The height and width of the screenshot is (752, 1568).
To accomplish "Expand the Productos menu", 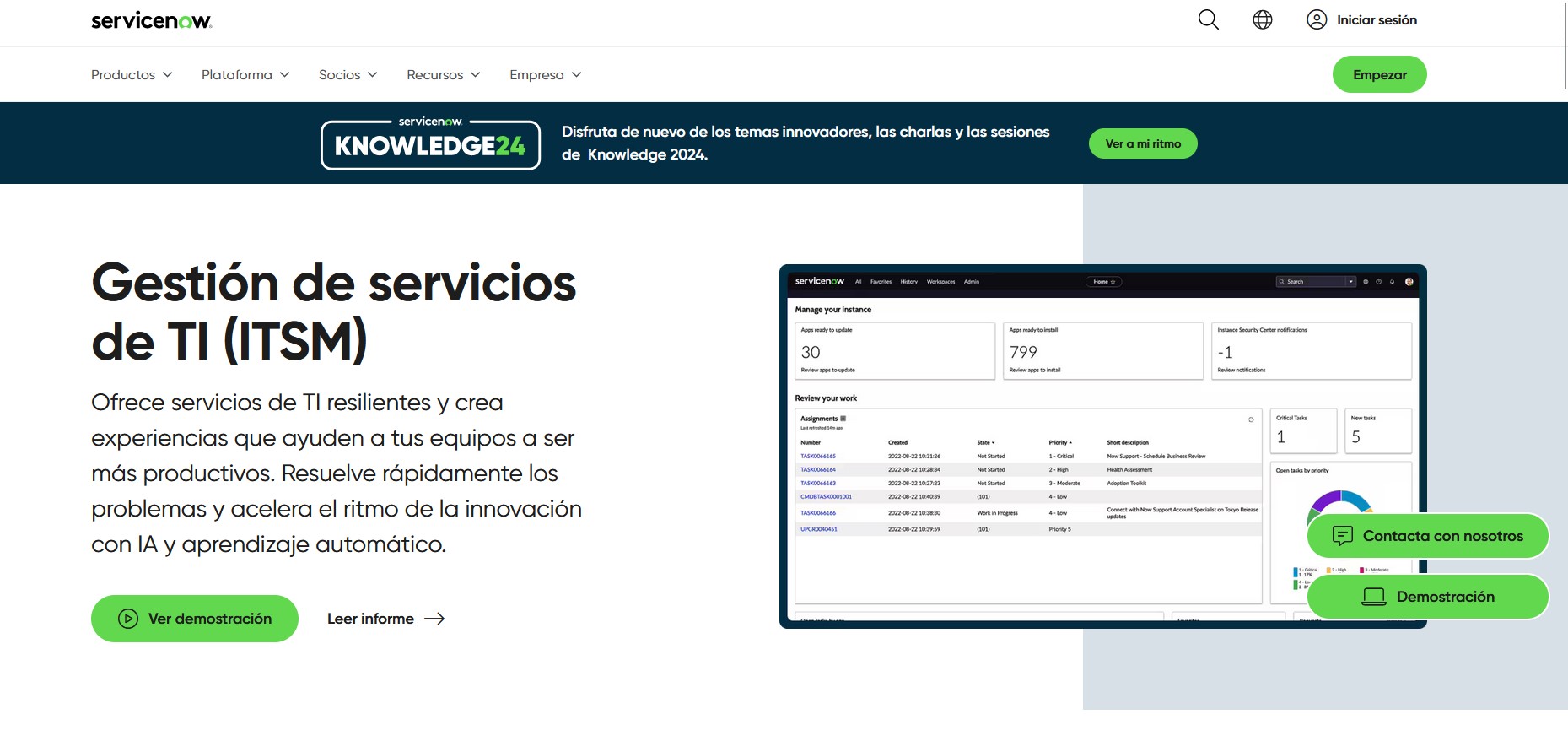I will click(x=132, y=74).
